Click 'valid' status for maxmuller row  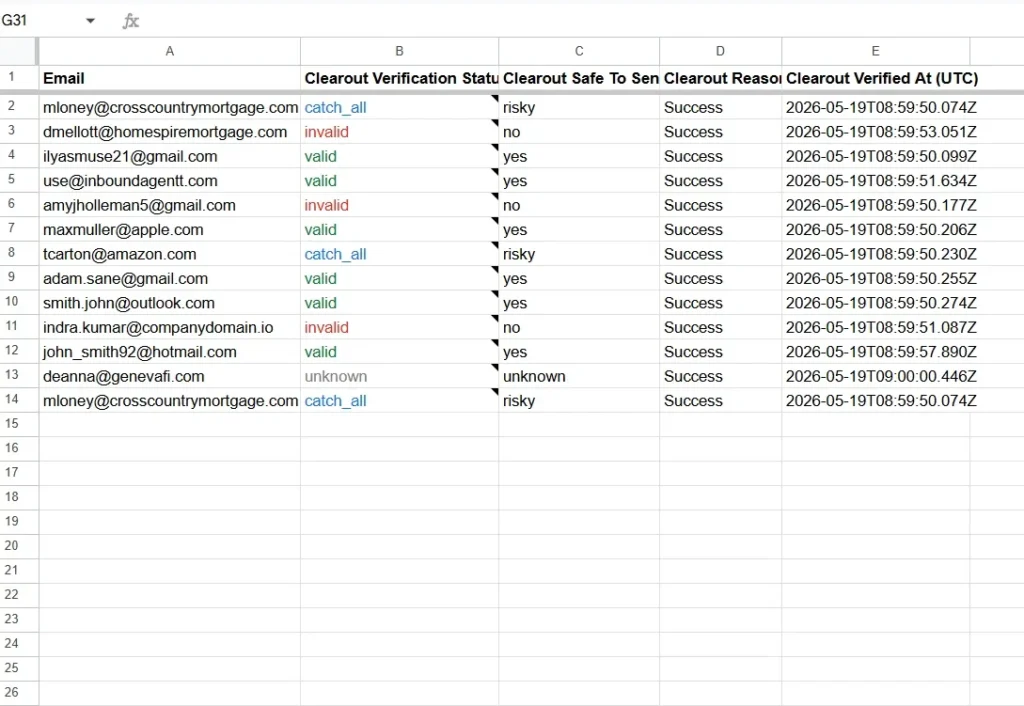coord(321,230)
